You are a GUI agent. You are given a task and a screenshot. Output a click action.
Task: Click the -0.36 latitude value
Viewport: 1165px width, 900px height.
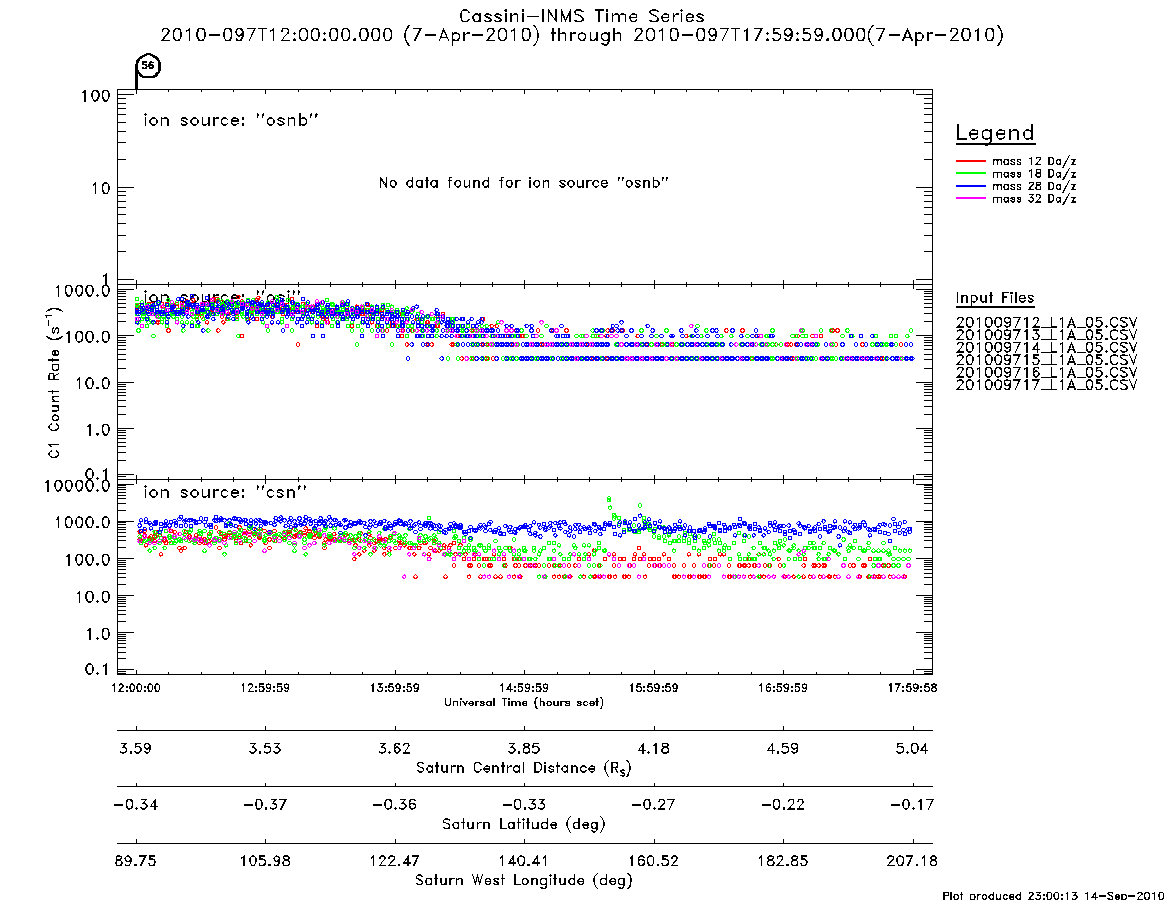395,805
